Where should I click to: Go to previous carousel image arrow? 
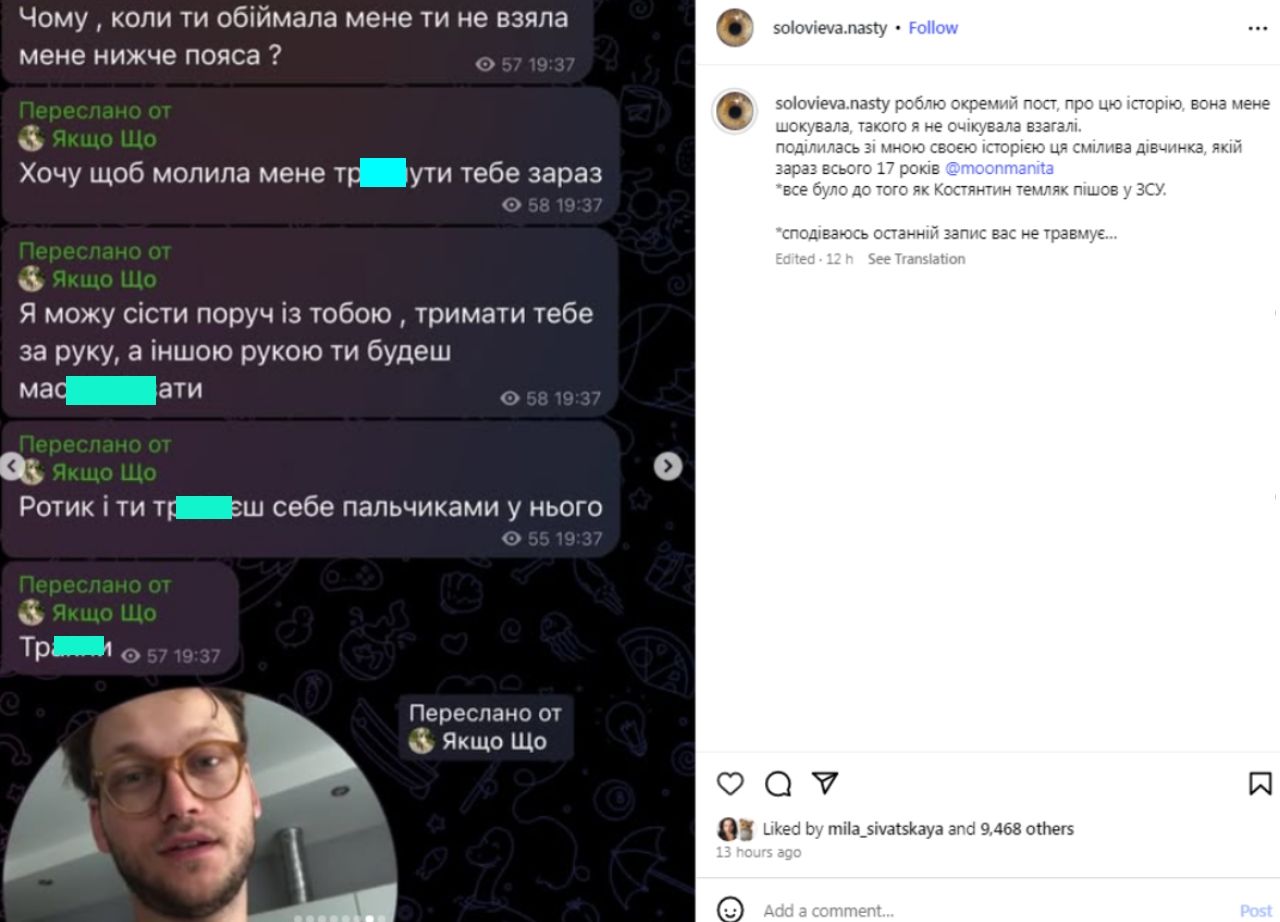(x=12, y=466)
